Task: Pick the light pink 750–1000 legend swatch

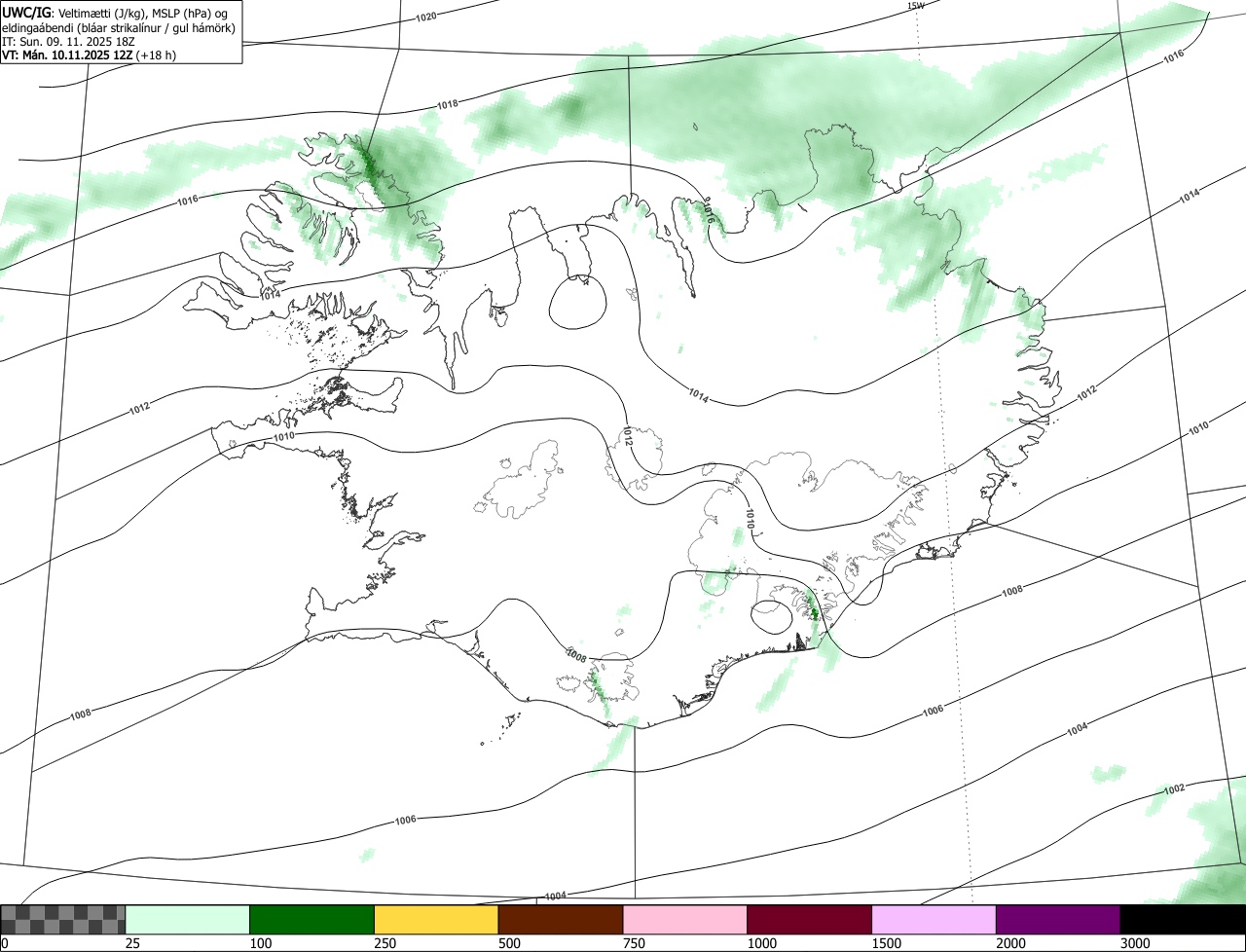Action: (x=685, y=920)
